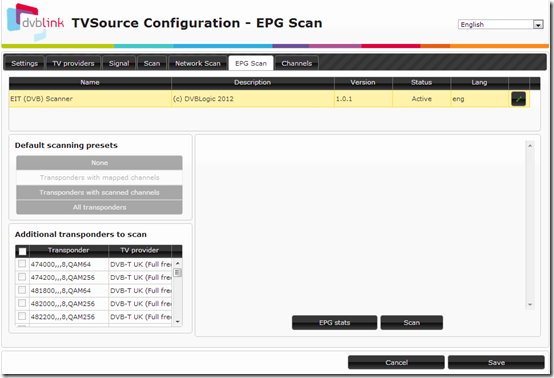The height and width of the screenshot is (378, 554).
Task: Toggle the select-all transponders header checkbox
Action: [22, 251]
